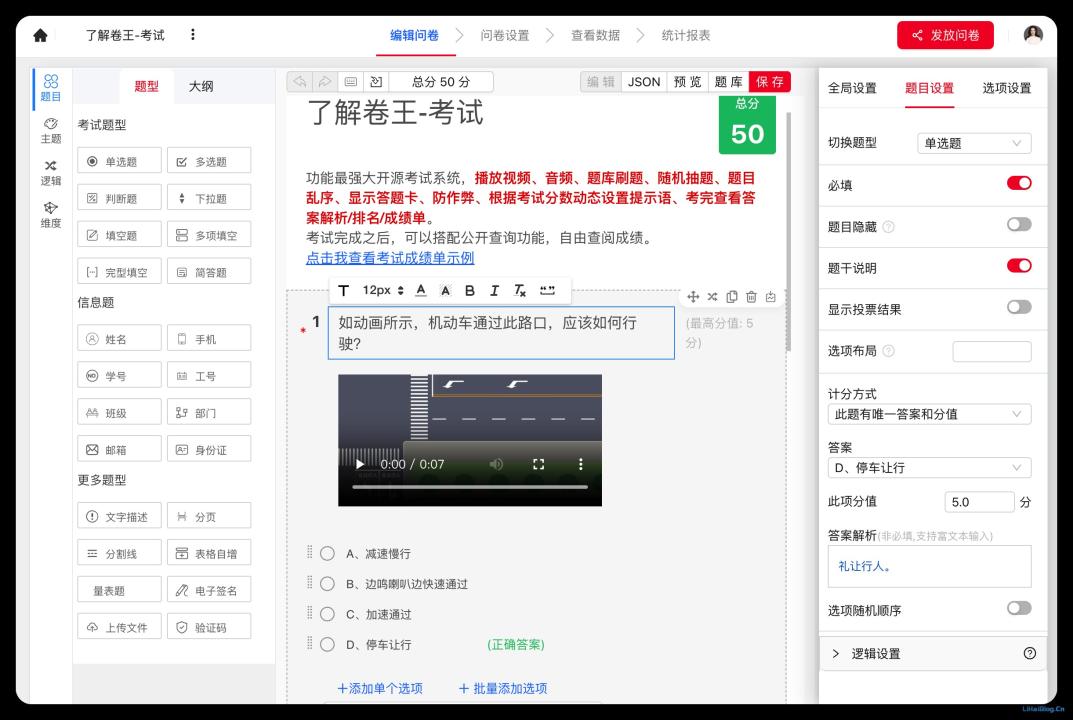Expand the 逻辑设置 section

coord(933,654)
